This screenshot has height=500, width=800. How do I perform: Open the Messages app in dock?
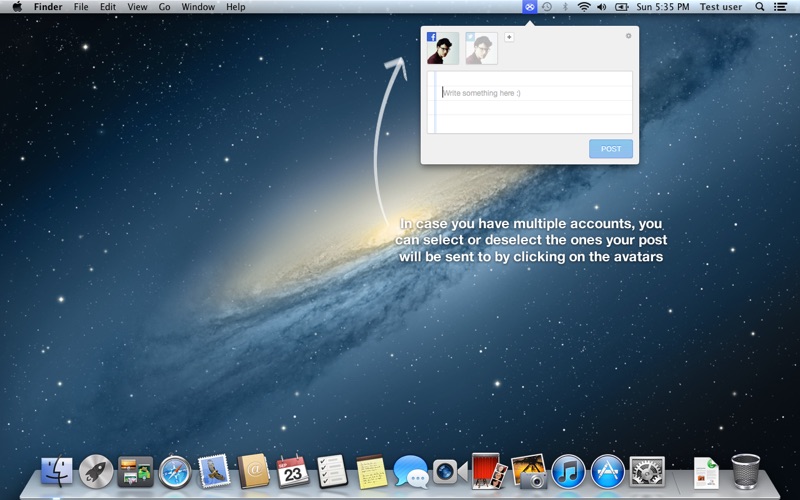(410, 471)
